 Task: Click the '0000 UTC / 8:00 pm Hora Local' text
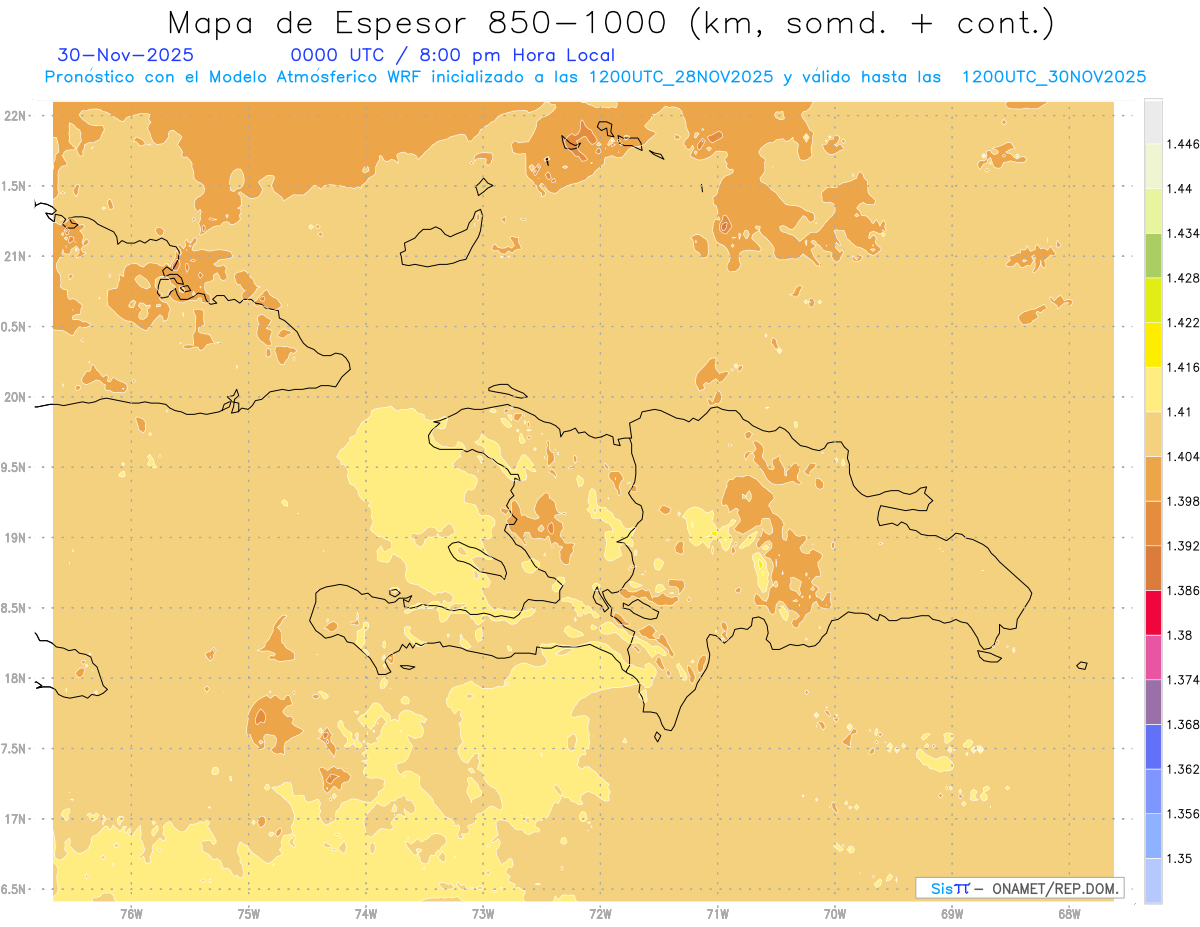point(452,56)
